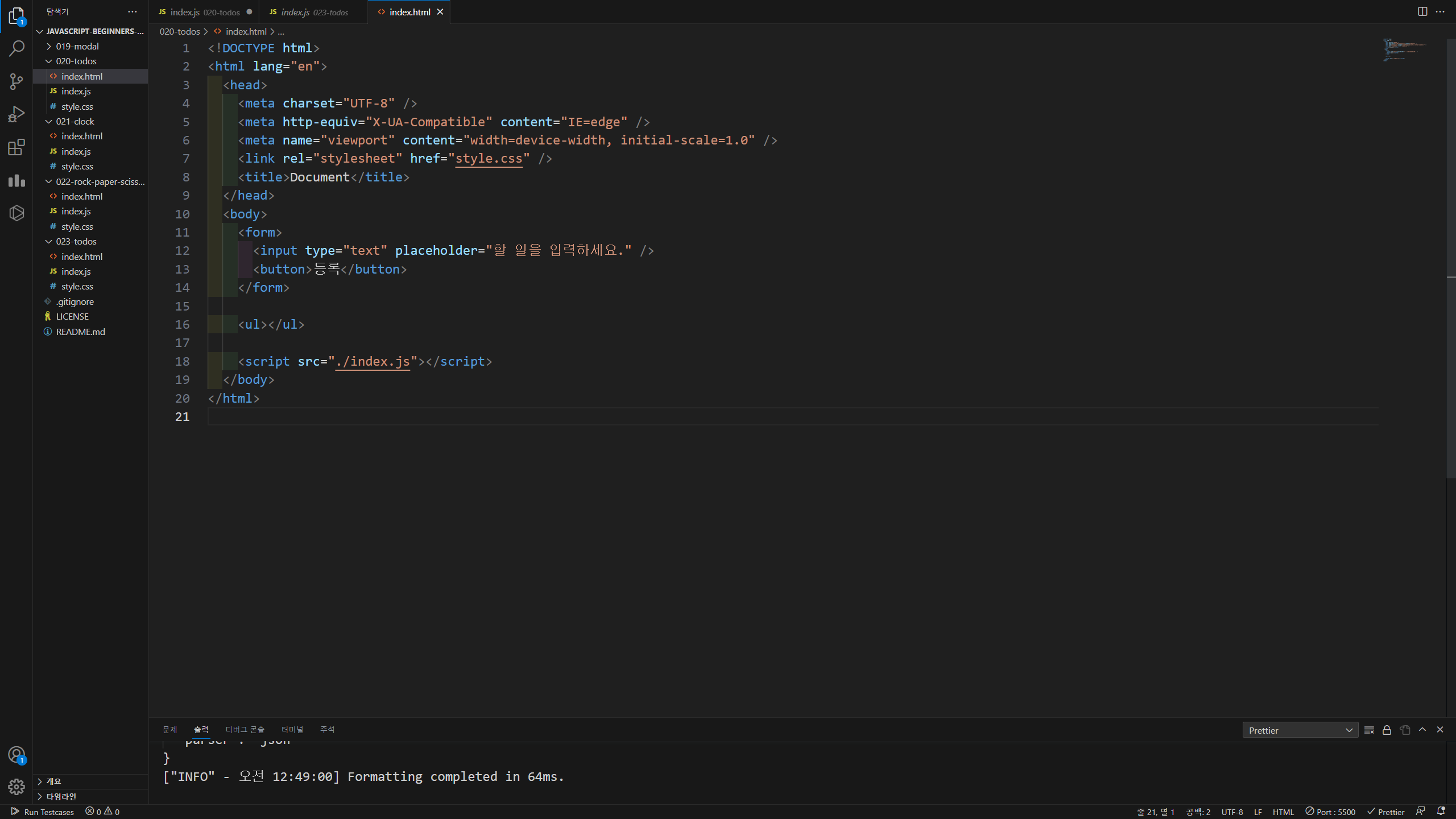Screen dimensions: 1456x819
Task: Open the Prettier output channel dropdown
Action: (x=1300, y=730)
